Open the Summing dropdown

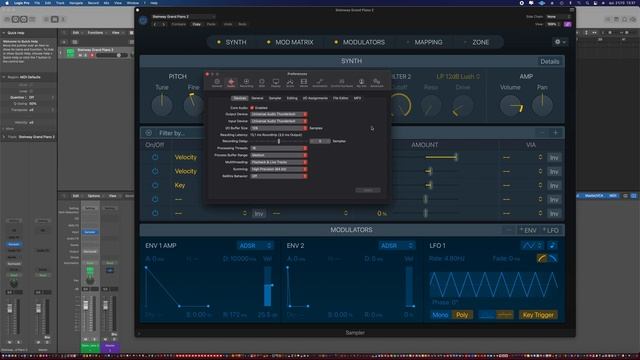point(279,169)
